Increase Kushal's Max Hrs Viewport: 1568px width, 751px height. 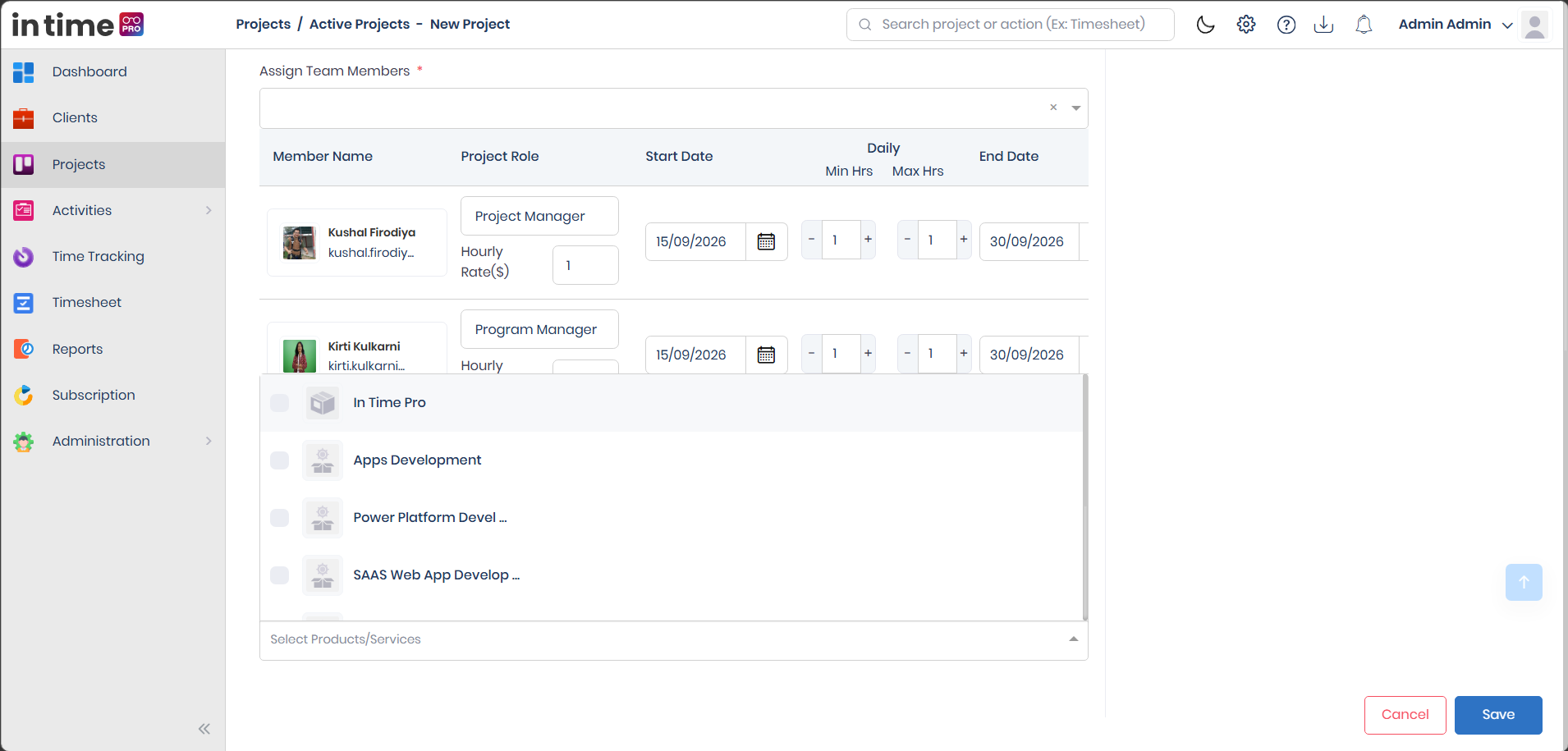point(964,240)
